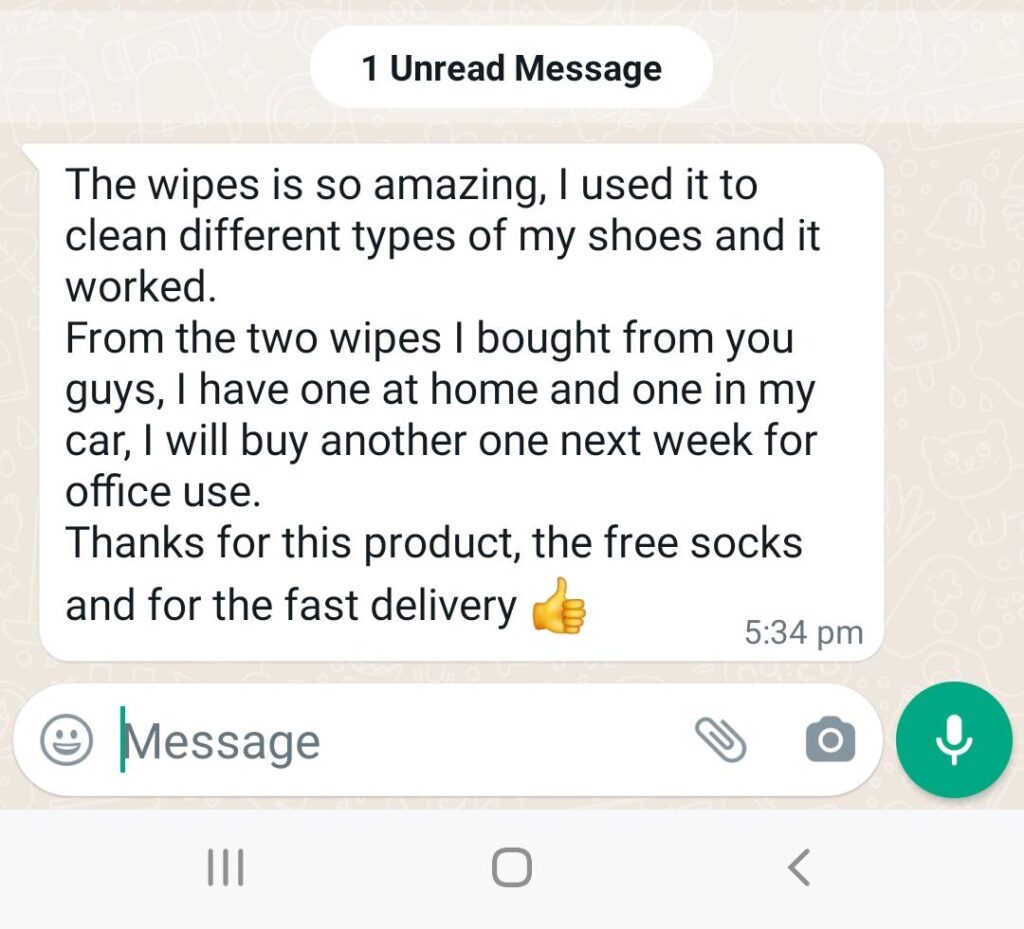Open the camera from message bar
1024x929 pixels.
pos(830,739)
